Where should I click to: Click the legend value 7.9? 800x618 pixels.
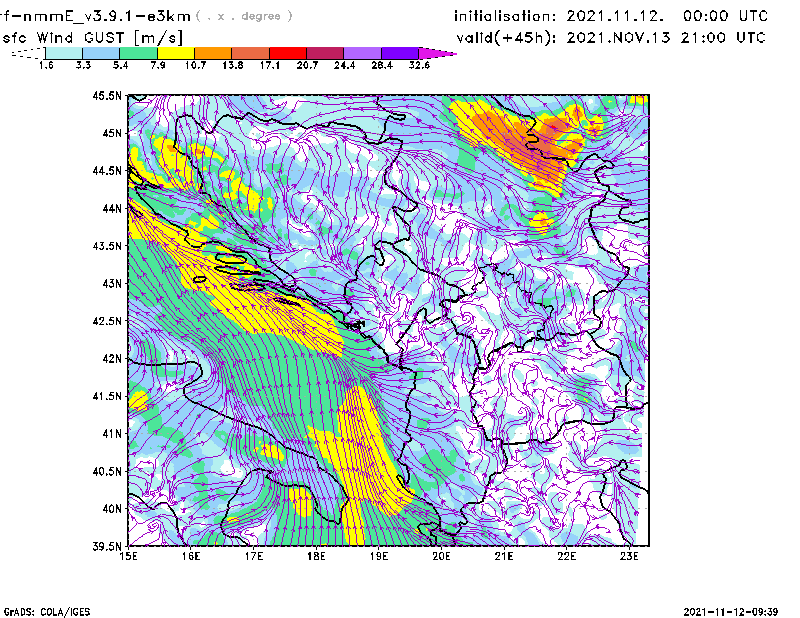tap(158, 65)
